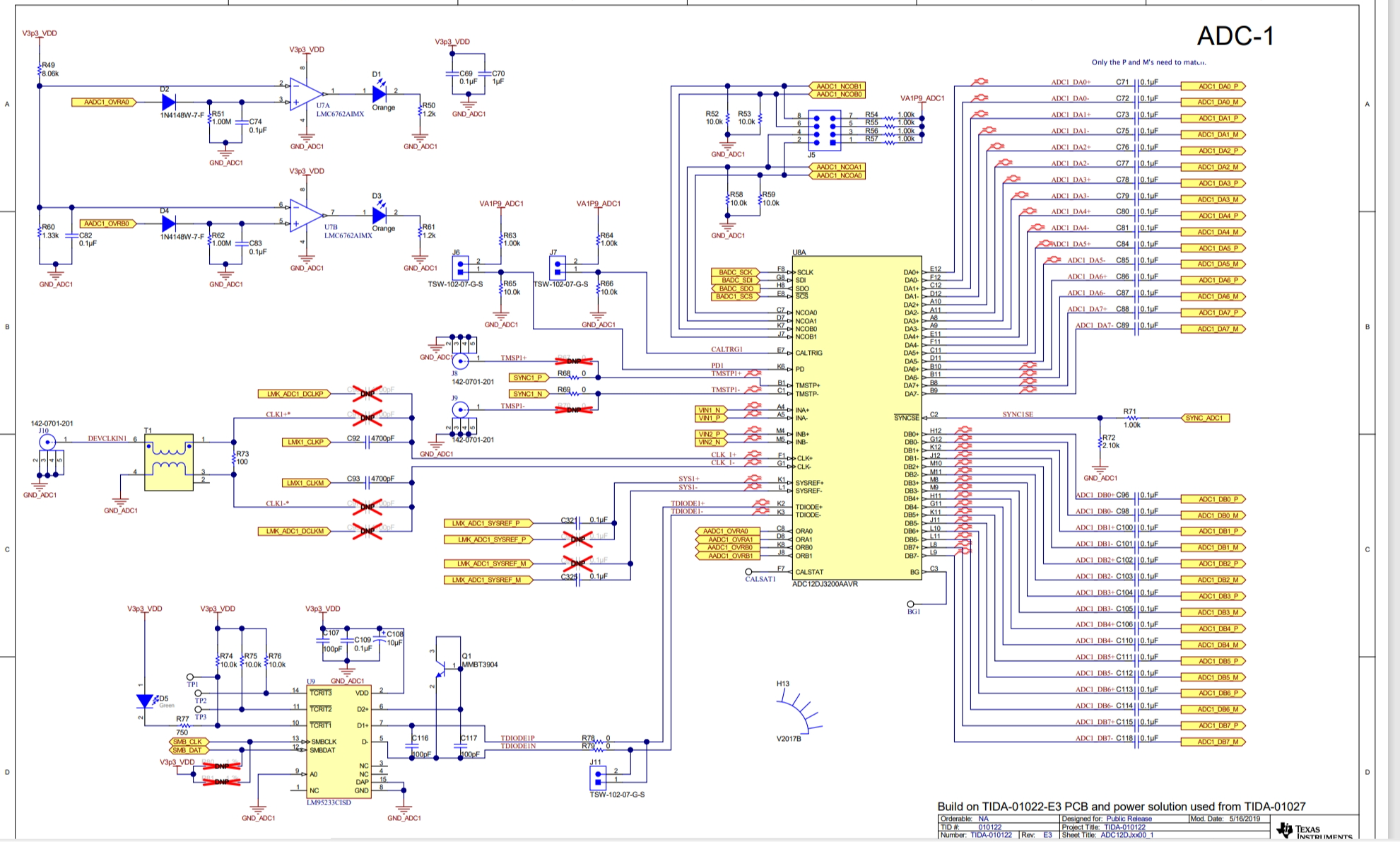This screenshot has width=1400, height=842.
Task: Select the AADC1_NCOA0 port label
Action: (x=837, y=175)
